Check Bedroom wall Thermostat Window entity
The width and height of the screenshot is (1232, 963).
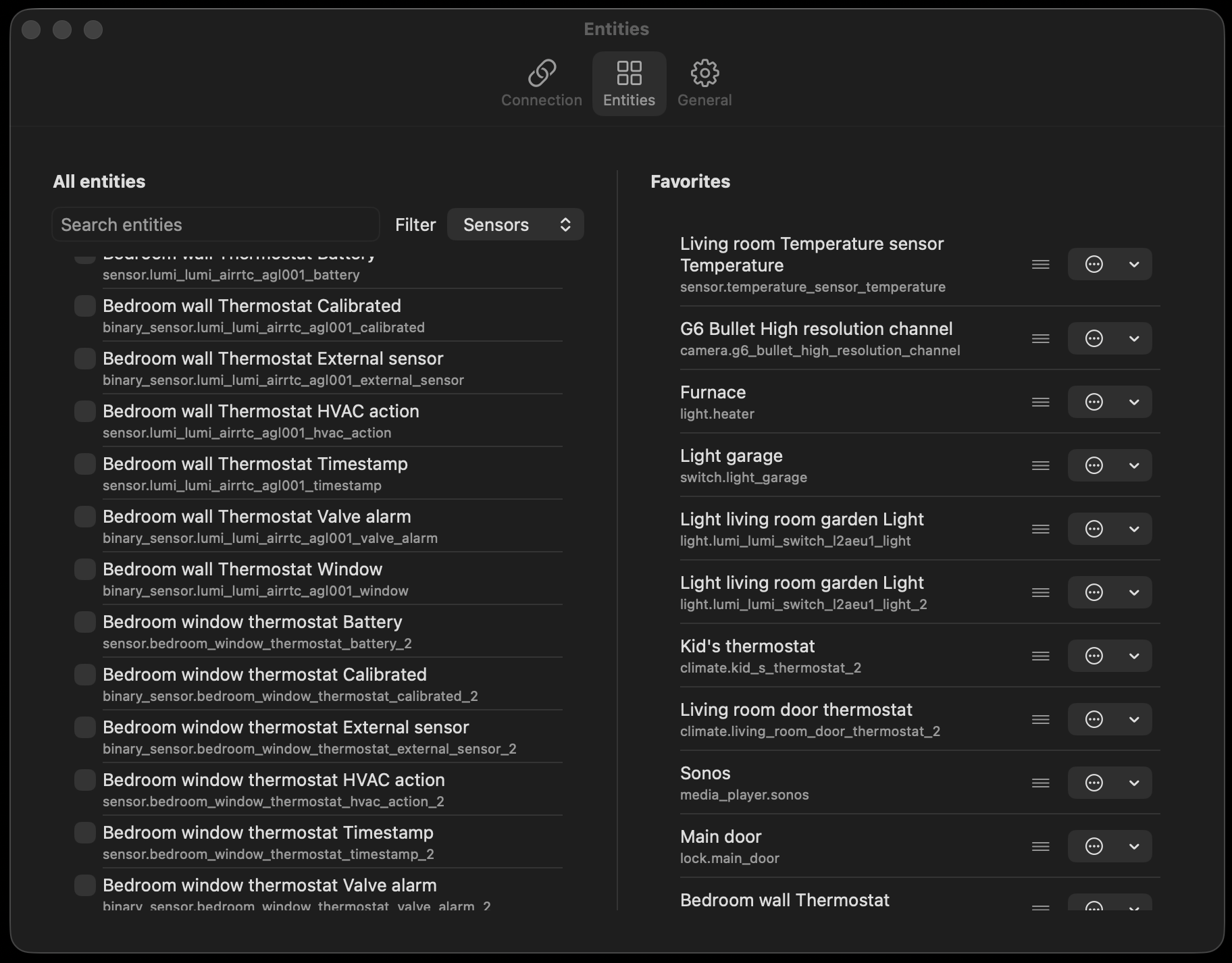pyautogui.click(x=85, y=569)
